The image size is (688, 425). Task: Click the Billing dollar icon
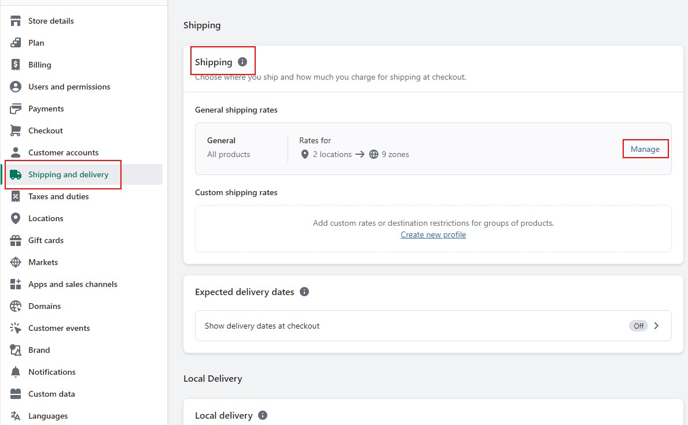click(x=15, y=64)
